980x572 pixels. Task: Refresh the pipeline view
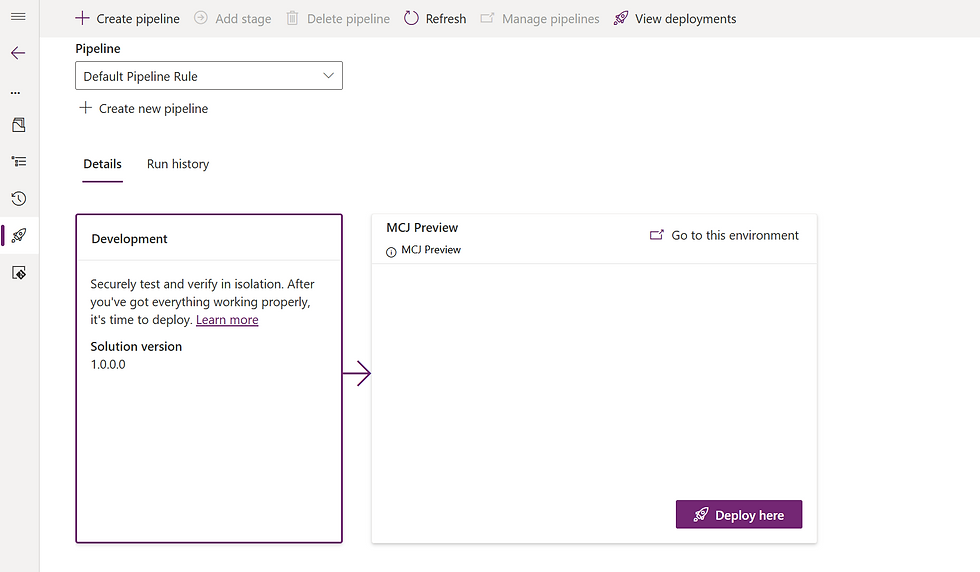[x=435, y=19]
